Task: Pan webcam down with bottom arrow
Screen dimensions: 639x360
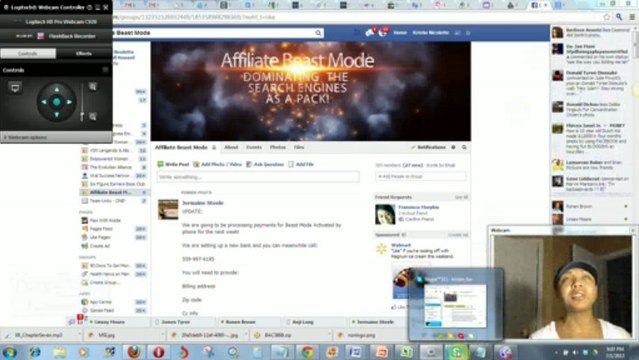Action: [x=57, y=115]
